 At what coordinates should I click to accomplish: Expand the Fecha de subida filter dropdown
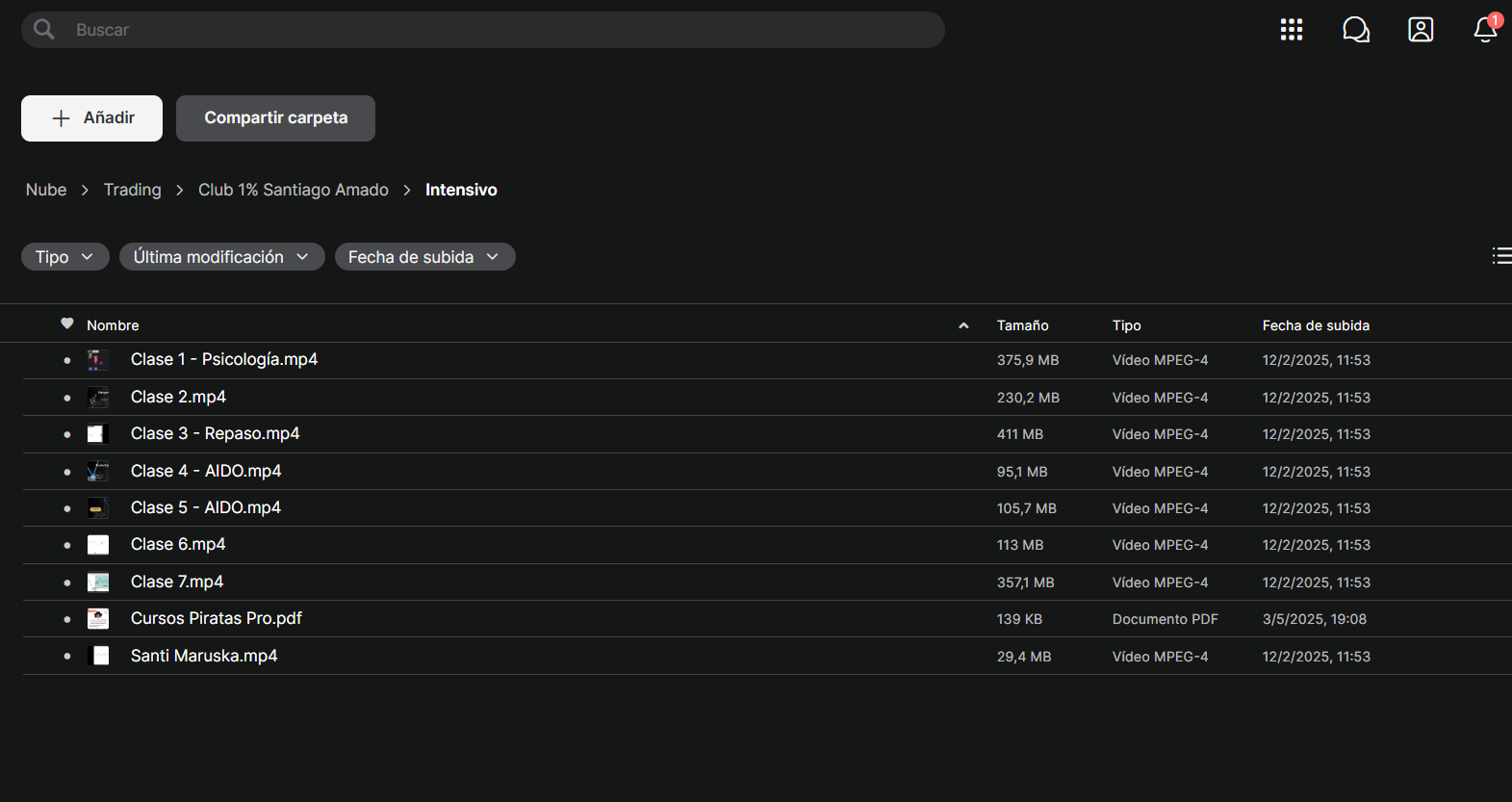tap(425, 257)
